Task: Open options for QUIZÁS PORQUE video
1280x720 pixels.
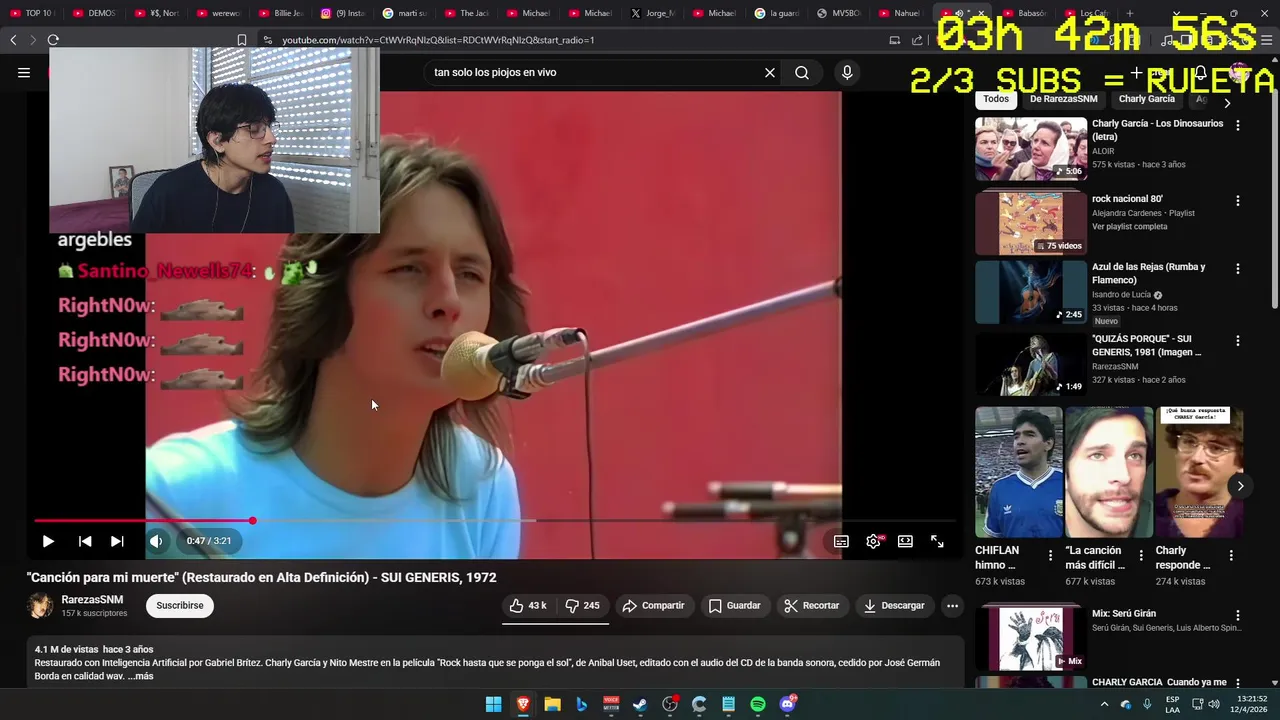Action: pyautogui.click(x=1238, y=341)
